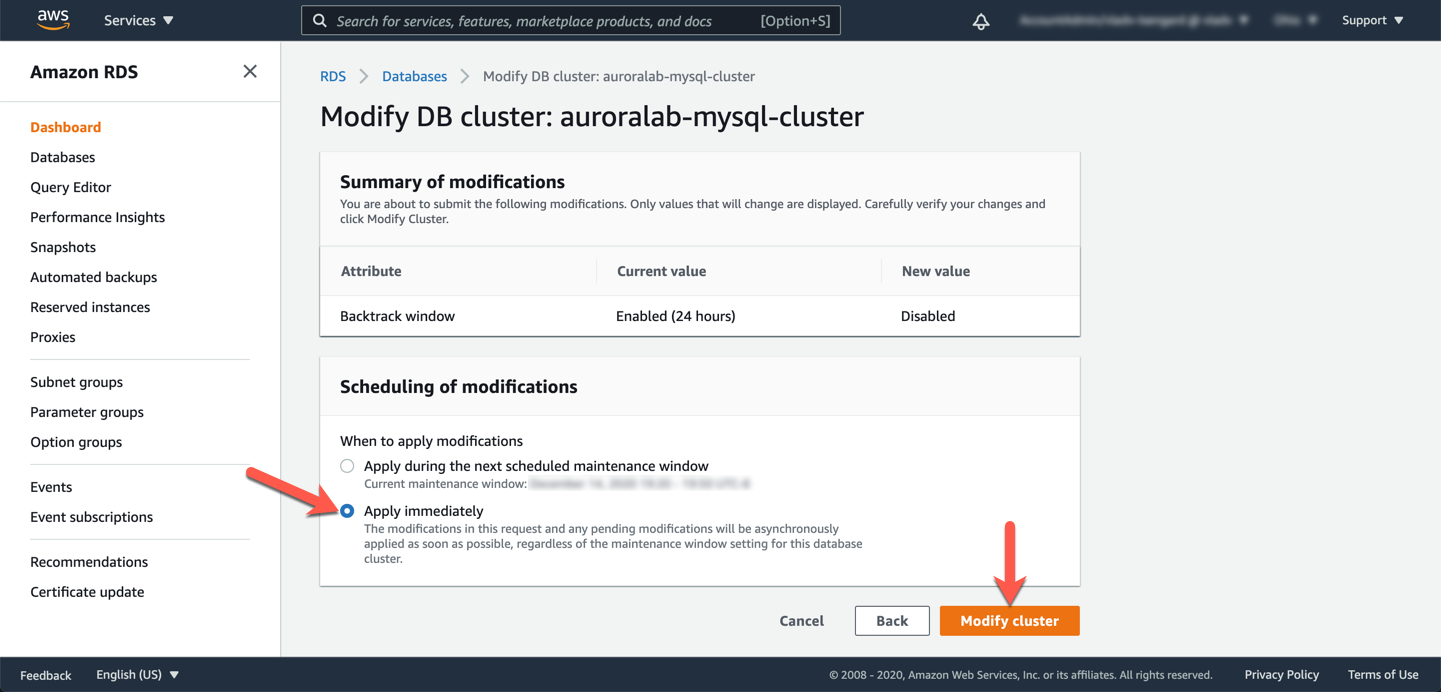The image size is (1441, 692).
Task: Click the Current value column header
Action: pyautogui.click(x=662, y=271)
